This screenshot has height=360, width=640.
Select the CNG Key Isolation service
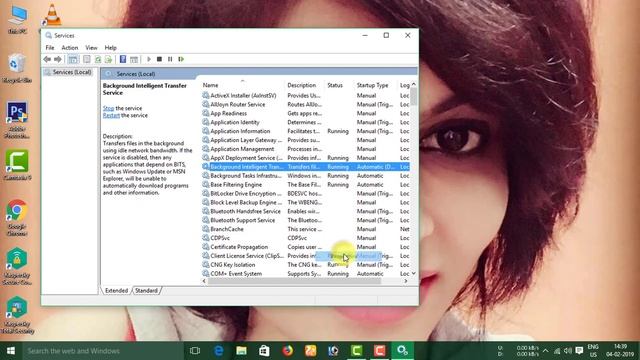click(x=305, y=265)
